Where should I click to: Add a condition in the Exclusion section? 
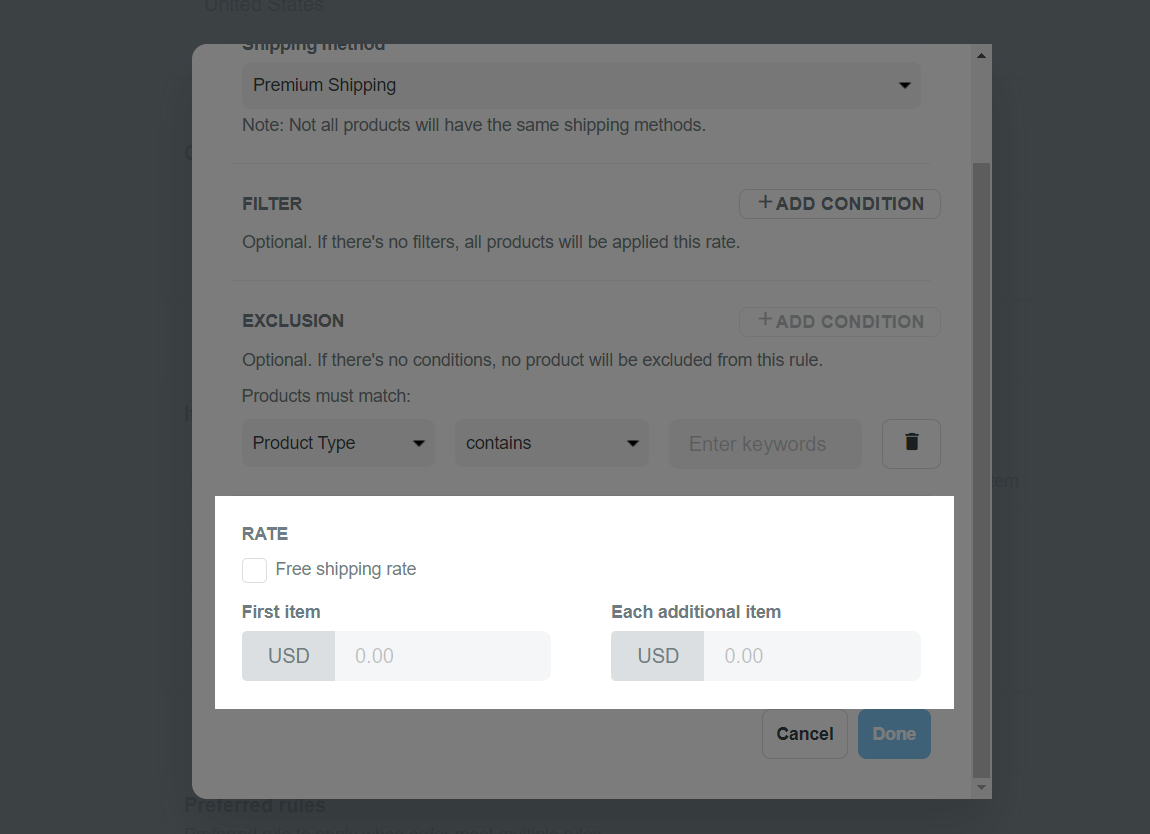pos(840,321)
